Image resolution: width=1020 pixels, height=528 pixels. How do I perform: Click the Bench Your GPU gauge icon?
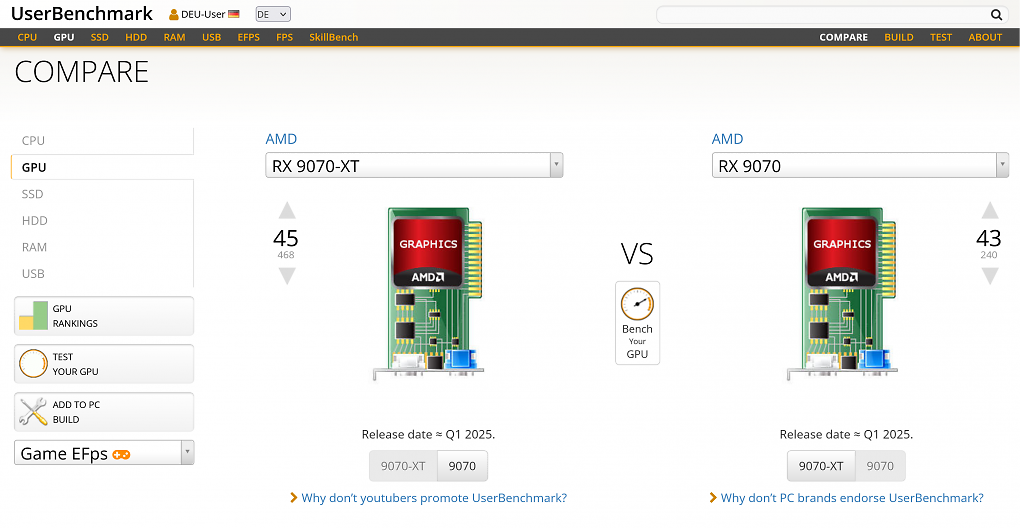pos(637,304)
